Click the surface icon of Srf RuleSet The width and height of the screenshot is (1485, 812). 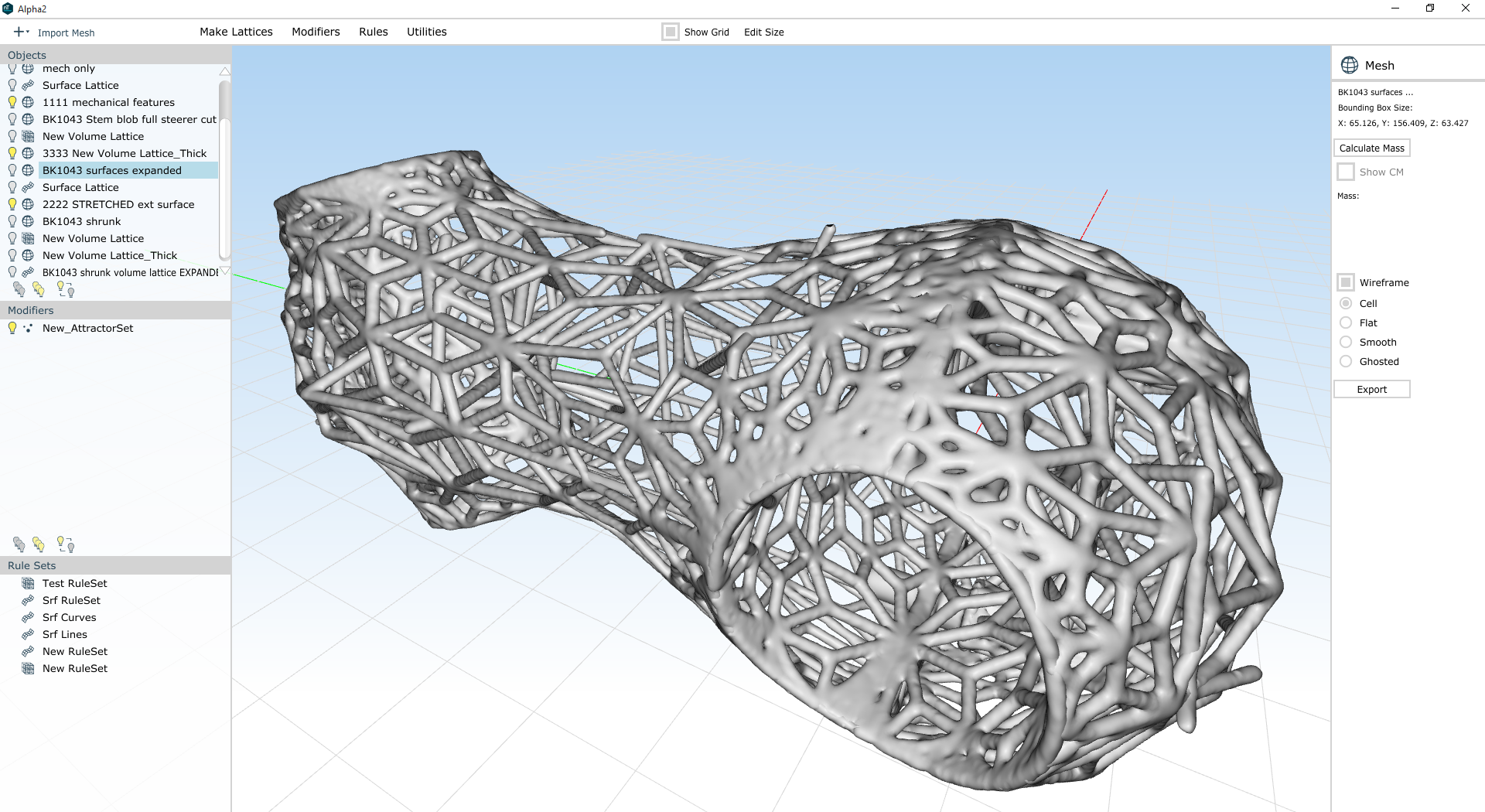[28, 600]
